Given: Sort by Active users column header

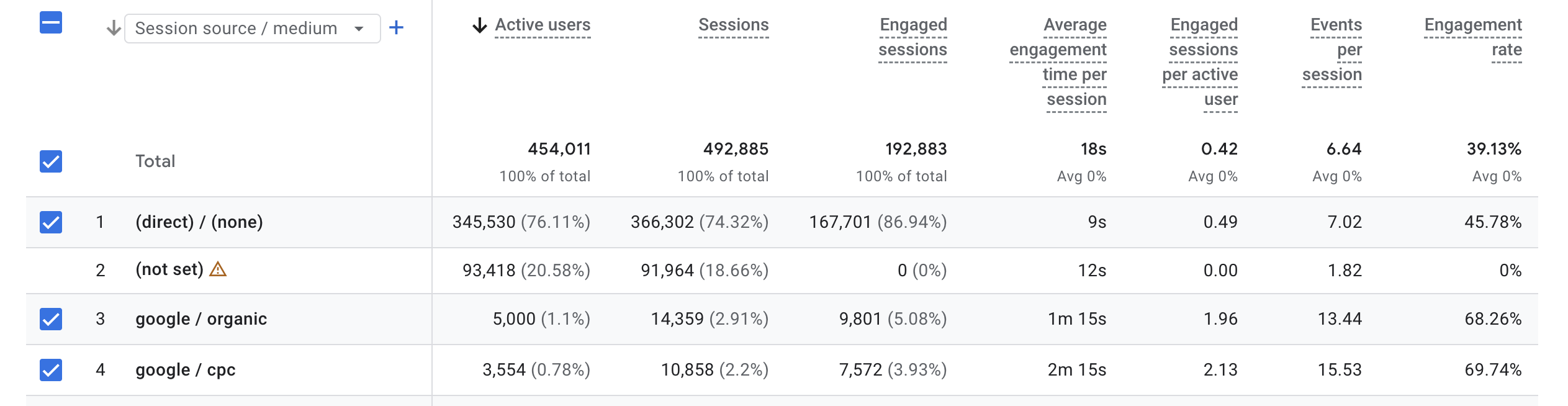Looking at the screenshot, I should click(x=543, y=25).
